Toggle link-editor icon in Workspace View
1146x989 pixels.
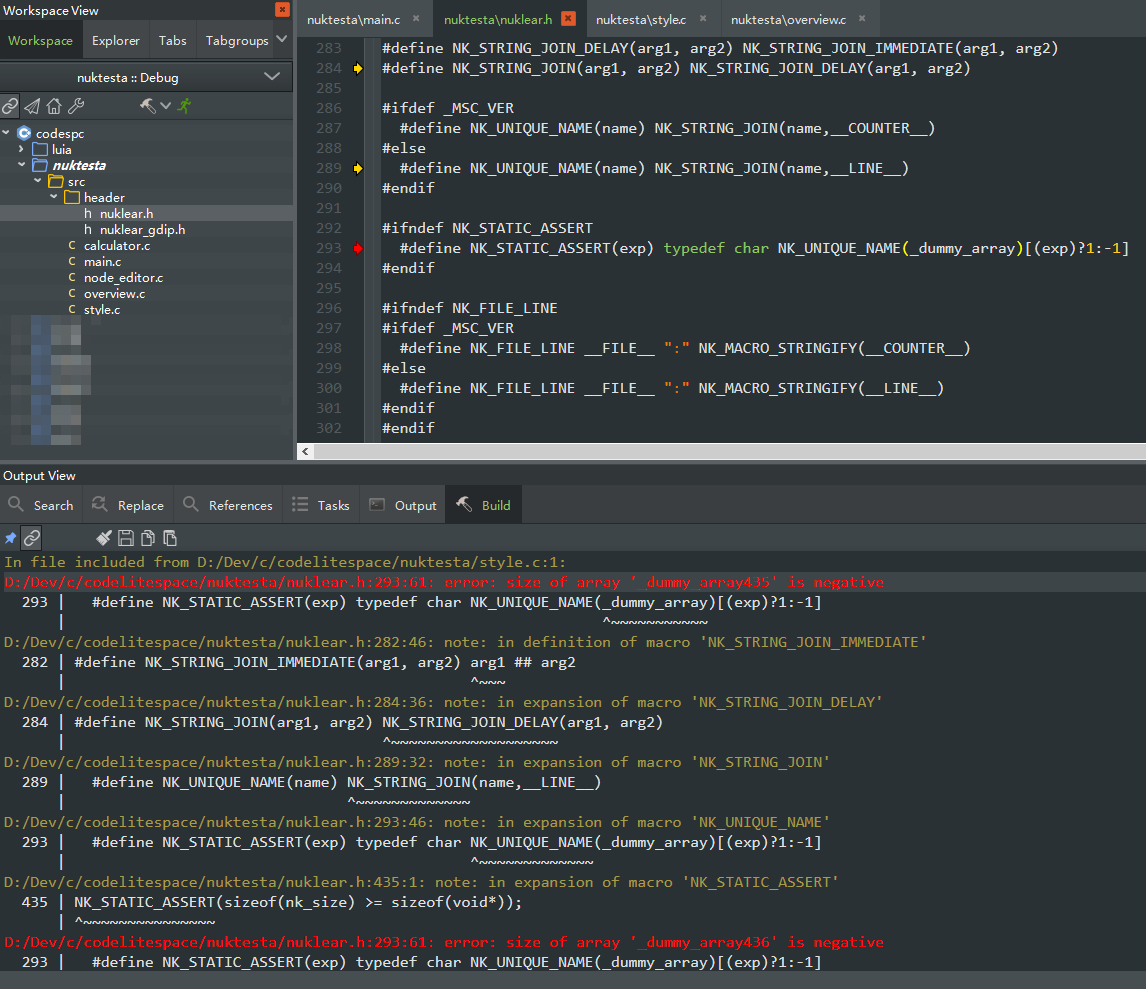pos(10,105)
